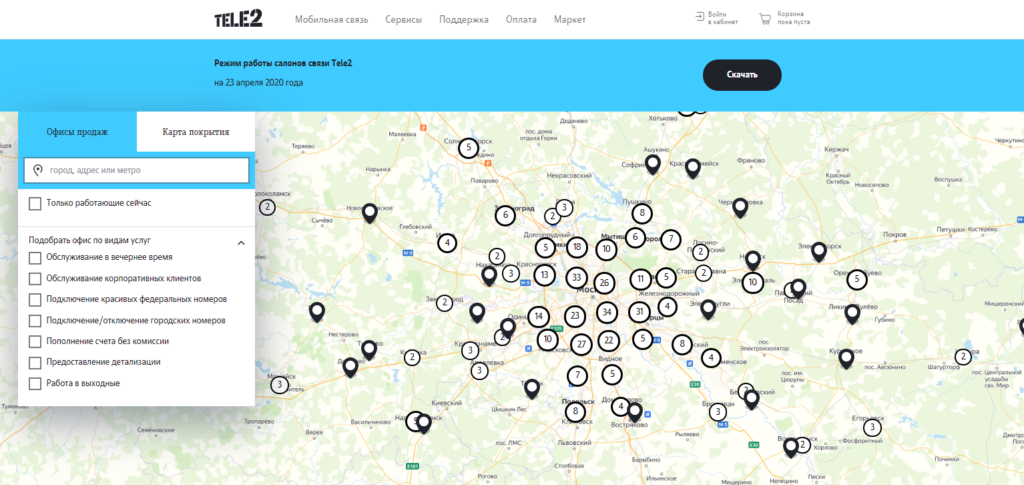1024x485 pixels.
Task: Collapse the 'Подобрать офис по видам услуг' section
Action: [241, 242]
